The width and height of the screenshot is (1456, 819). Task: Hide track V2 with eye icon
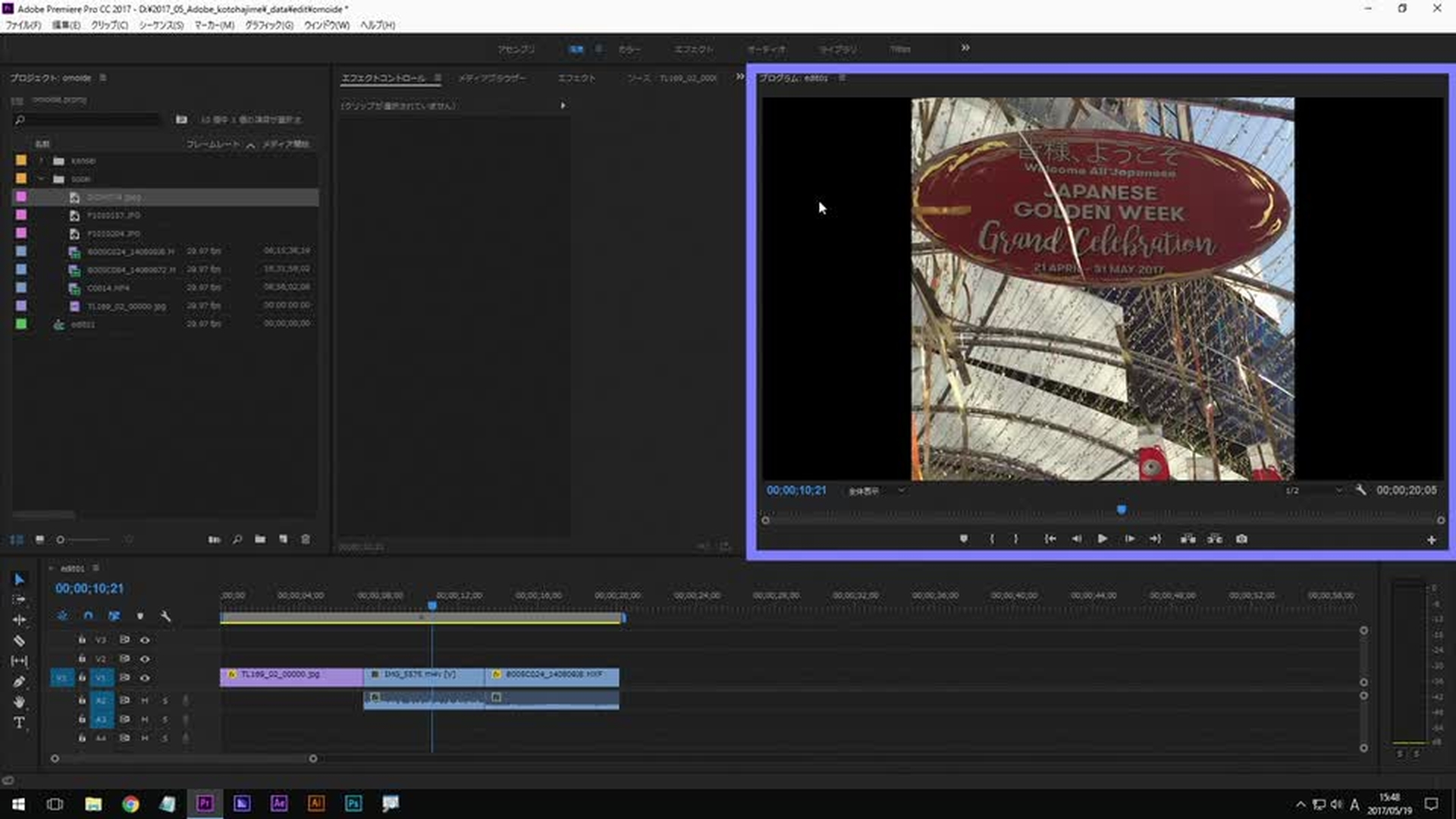145,659
